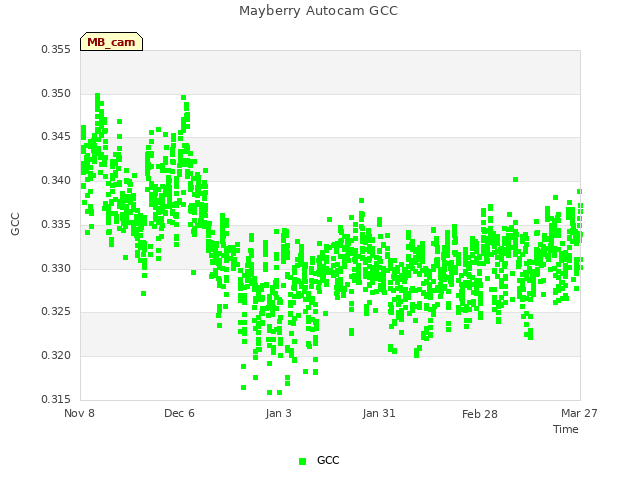
Task: Click the Dec 6 x-axis label
Action: click(x=179, y=413)
